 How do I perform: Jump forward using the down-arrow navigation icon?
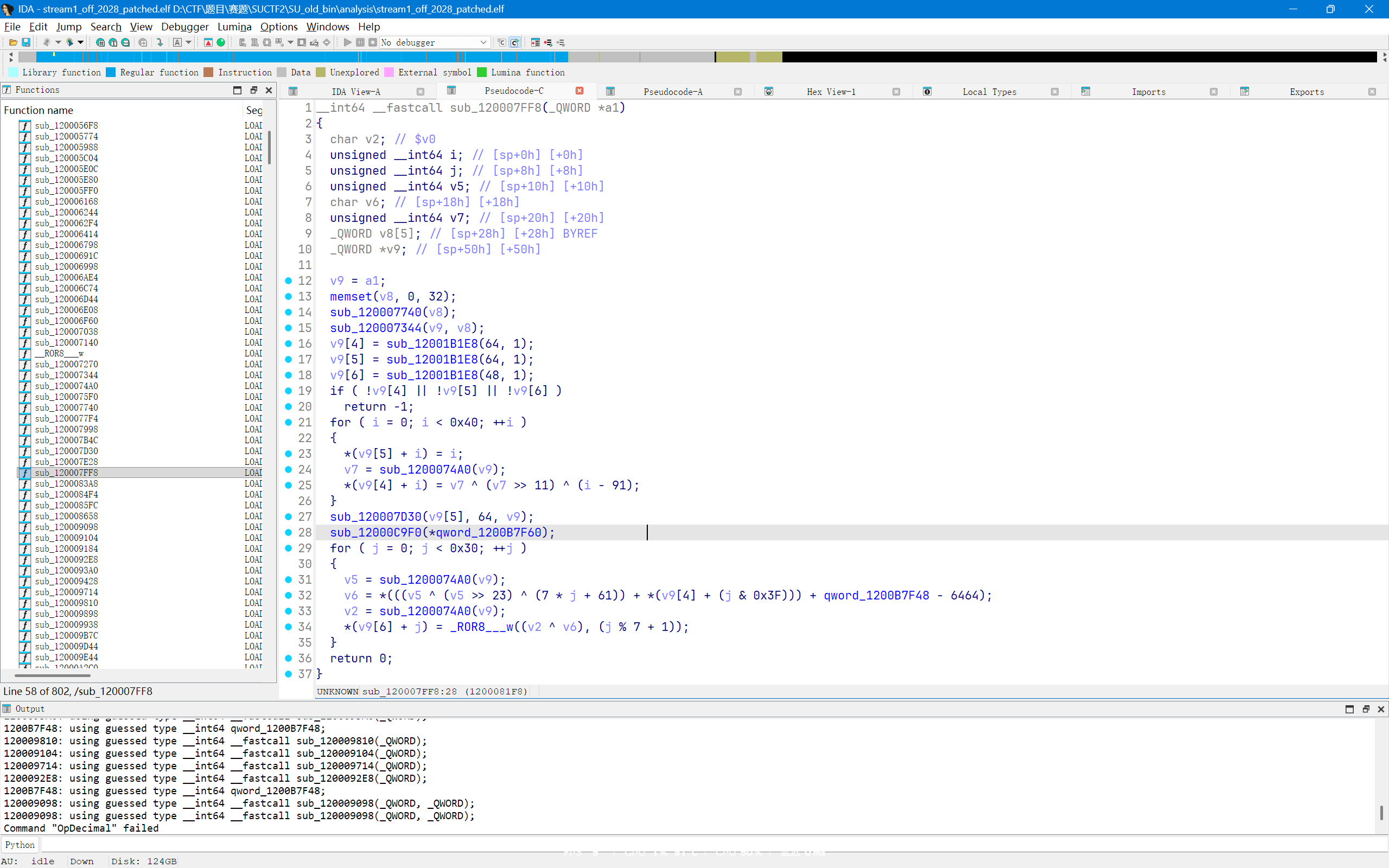(x=160, y=42)
